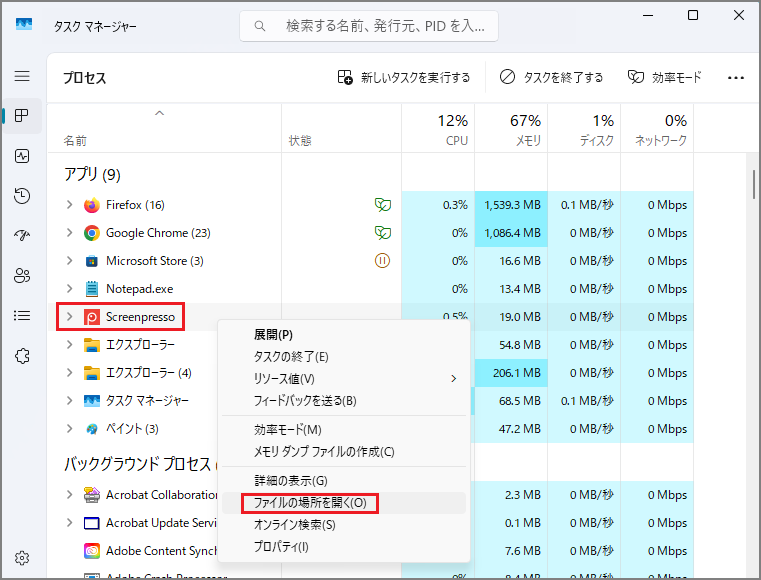Select the Firefox memory cell 1,539.3 MB
Image resolution: width=761 pixels, height=580 pixels.
(x=511, y=205)
